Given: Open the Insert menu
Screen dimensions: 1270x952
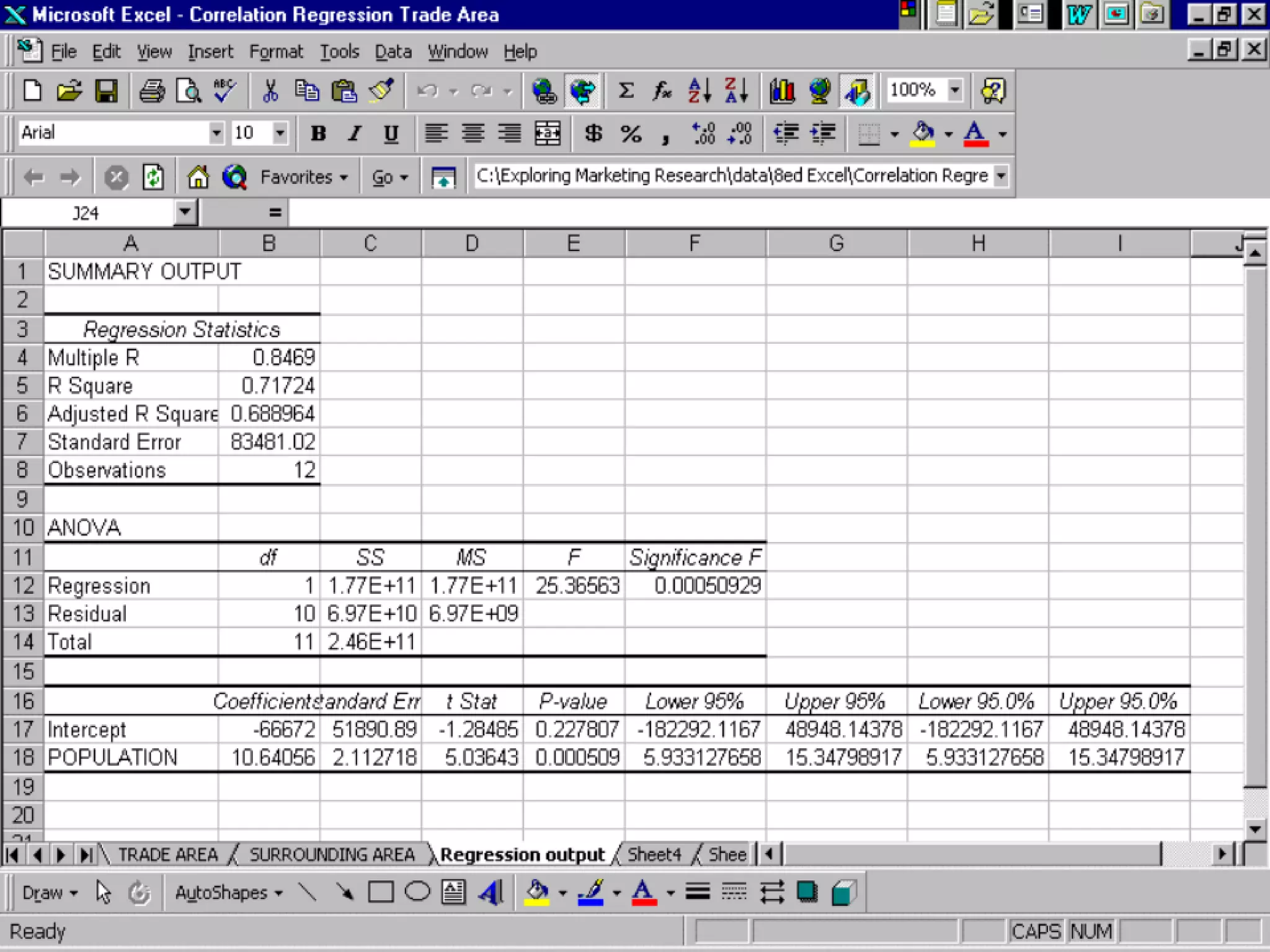Looking at the screenshot, I should coord(210,51).
